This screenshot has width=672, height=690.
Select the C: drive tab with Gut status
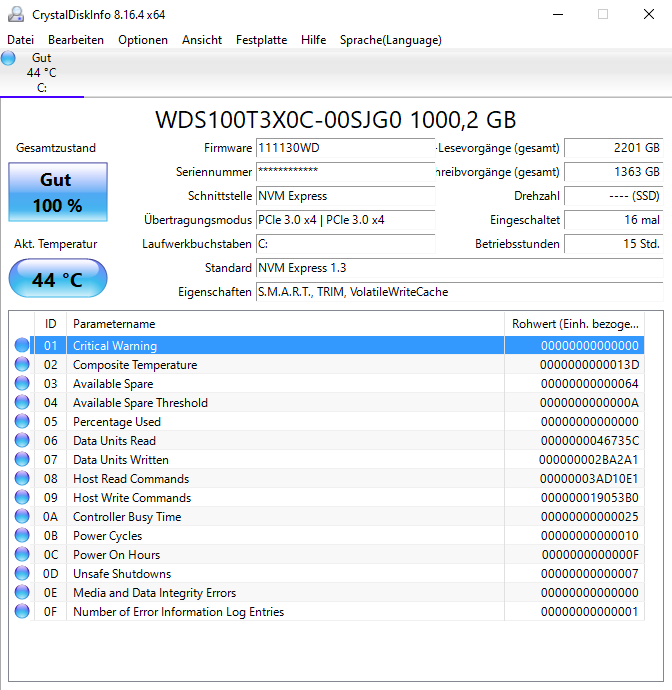[x=42, y=73]
